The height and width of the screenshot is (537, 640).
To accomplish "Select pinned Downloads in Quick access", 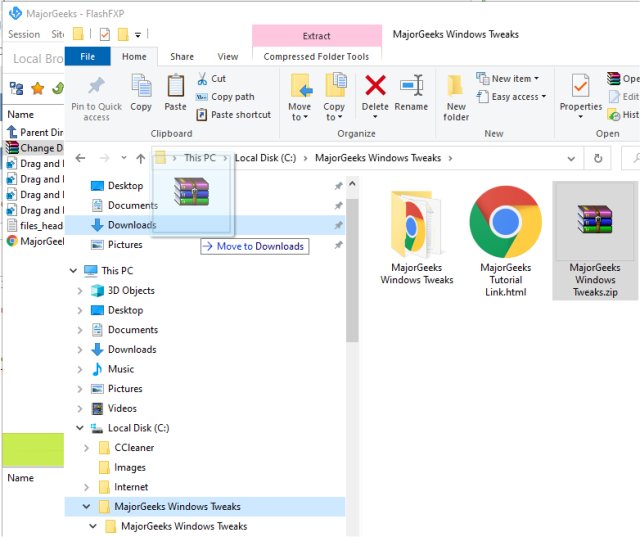I will point(204,225).
